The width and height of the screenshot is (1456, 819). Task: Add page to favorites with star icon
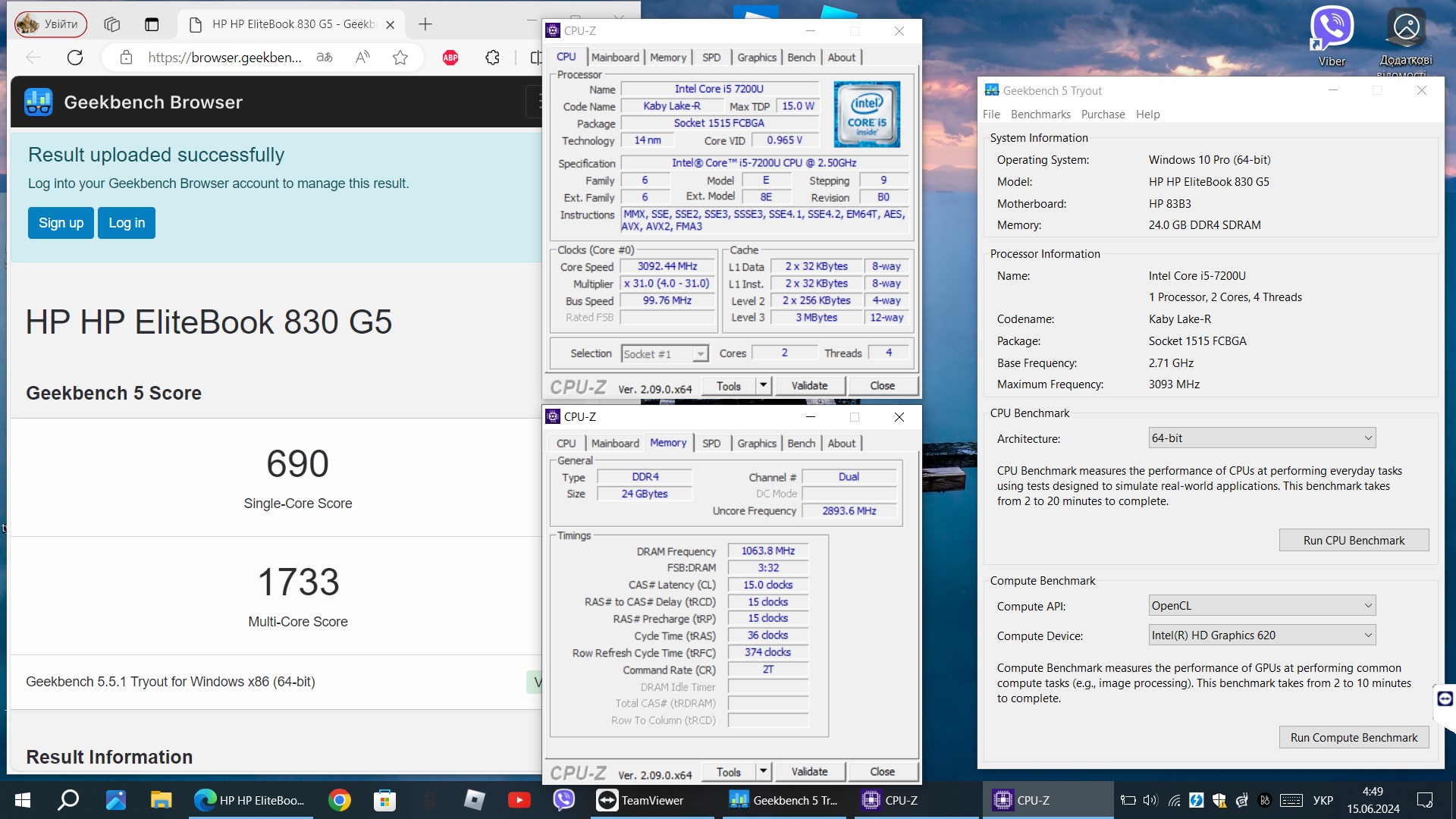click(400, 58)
